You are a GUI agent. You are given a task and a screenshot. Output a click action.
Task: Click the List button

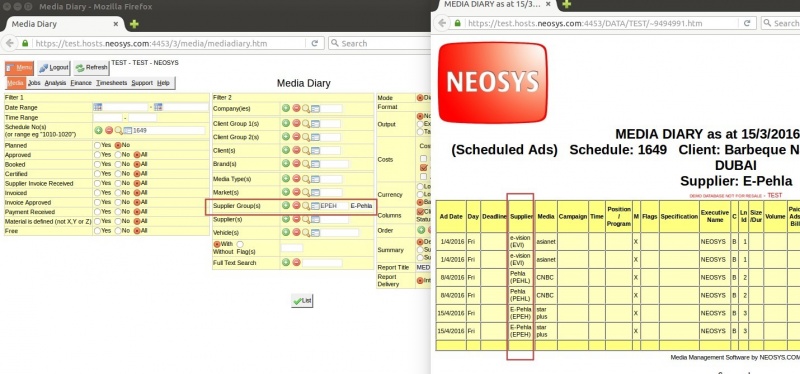(302, 301)
